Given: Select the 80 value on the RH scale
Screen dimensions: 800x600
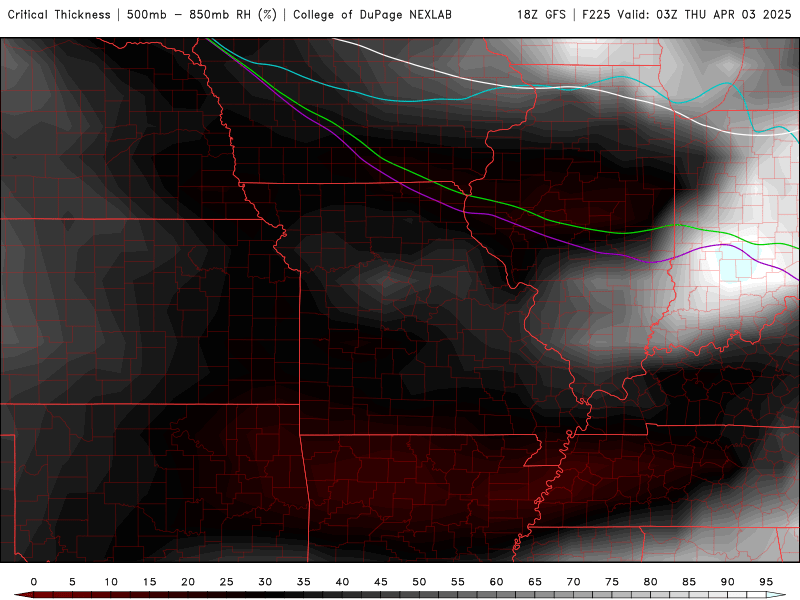Looking at the screenshot, I should tap(650, 582).
